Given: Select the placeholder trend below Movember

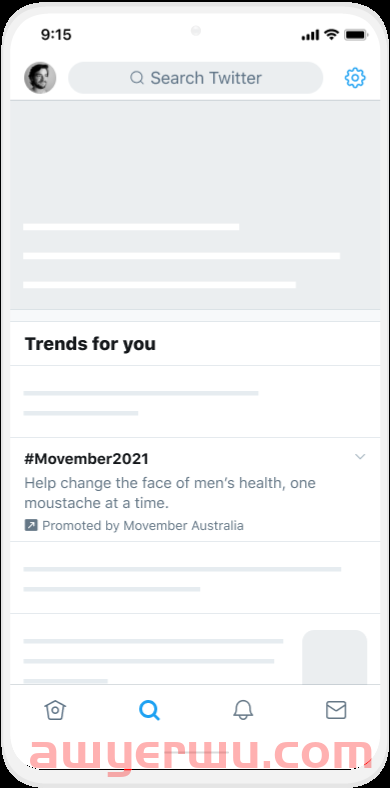Looking at the screenshot, I should pyautogui.click(x=195, y=577).
